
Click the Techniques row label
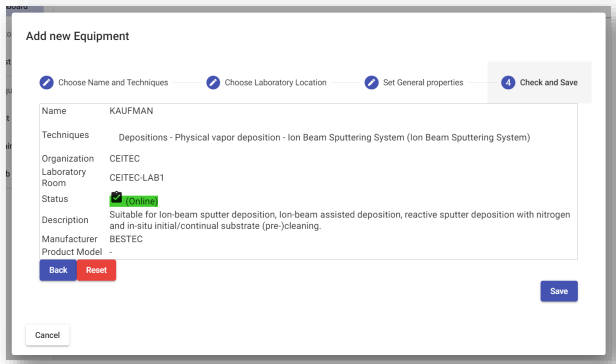coord(66,135)
